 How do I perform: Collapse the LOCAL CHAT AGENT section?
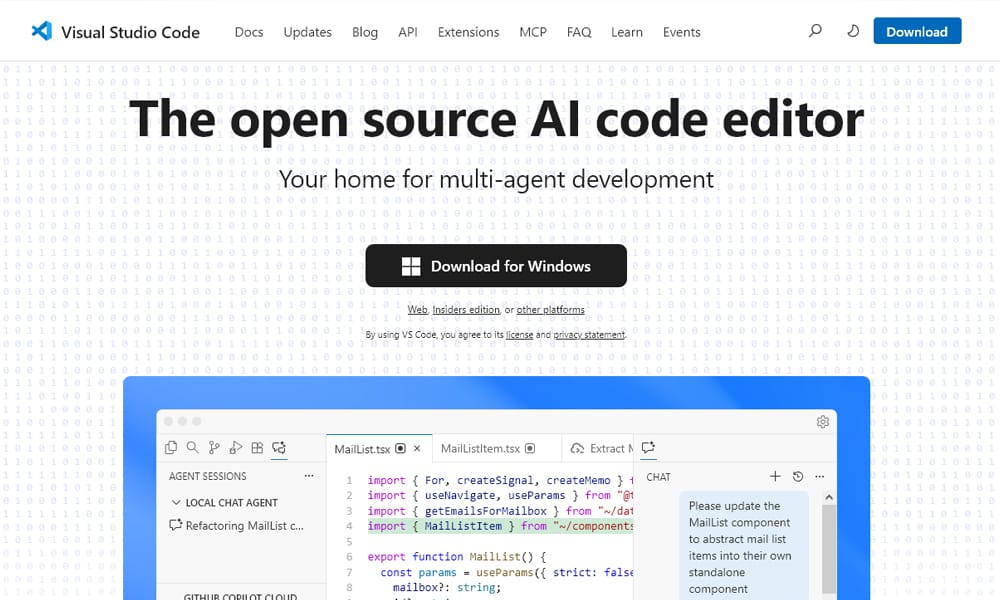[x=224, y=502]
